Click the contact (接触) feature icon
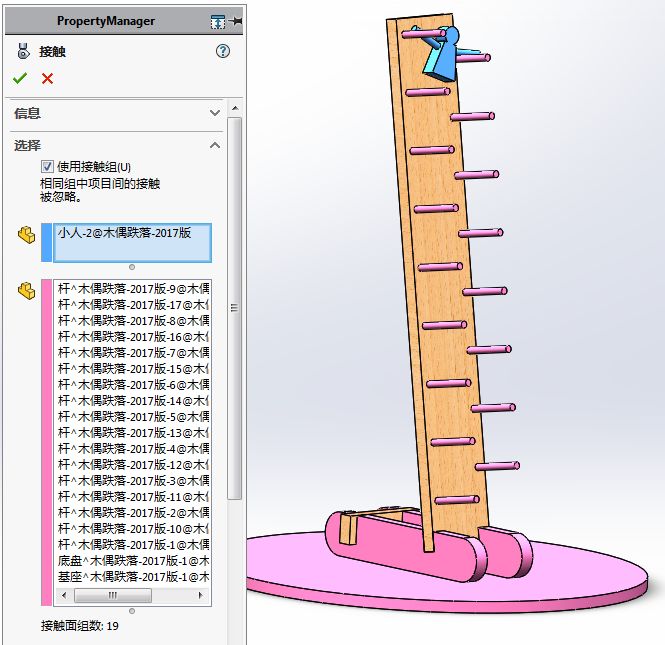This screenshot has height=645, width=665. tap(23, 51)
